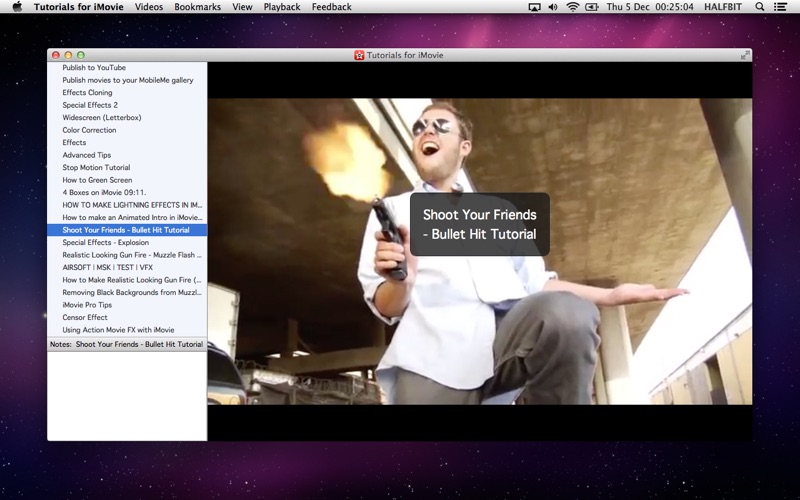Minimize the window with the yellow button
Viewport: 800px width, 500px height.
(68, 55)
